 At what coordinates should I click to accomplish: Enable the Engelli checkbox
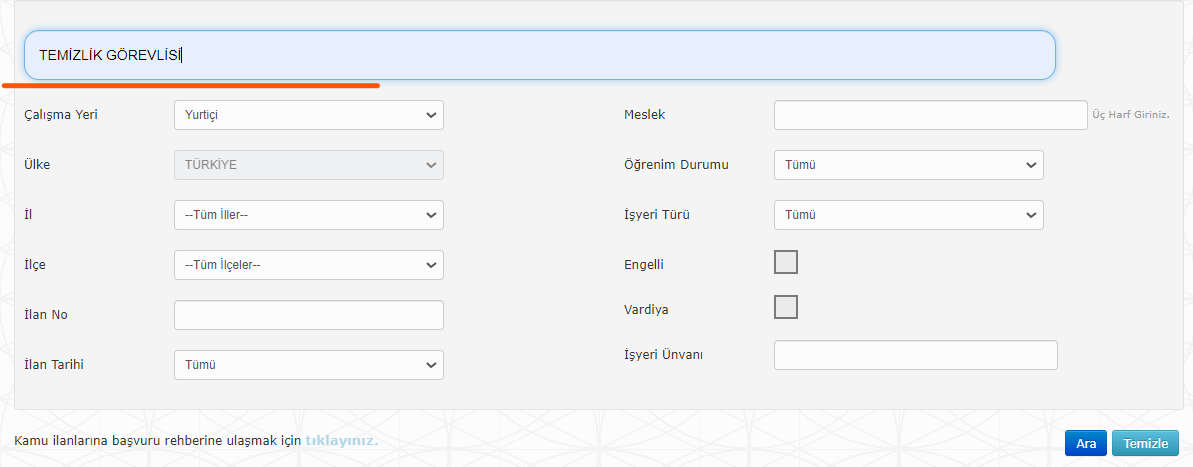coord(786,262)
